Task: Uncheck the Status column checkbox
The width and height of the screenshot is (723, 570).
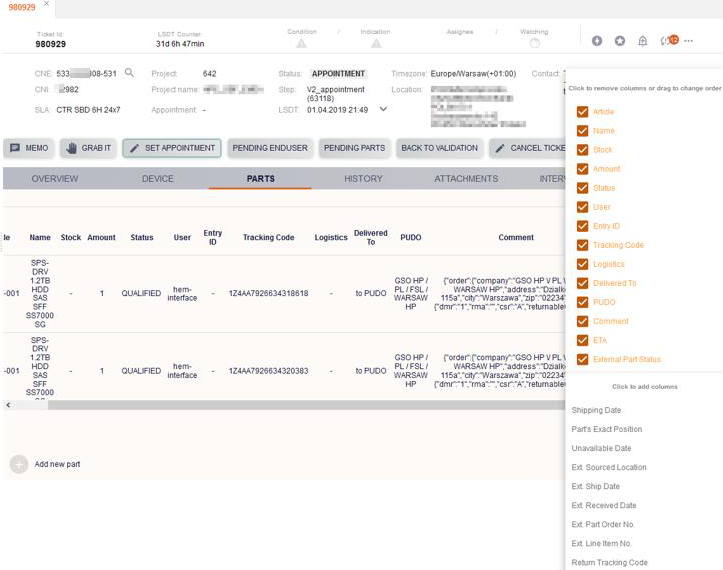Action: 582,188
